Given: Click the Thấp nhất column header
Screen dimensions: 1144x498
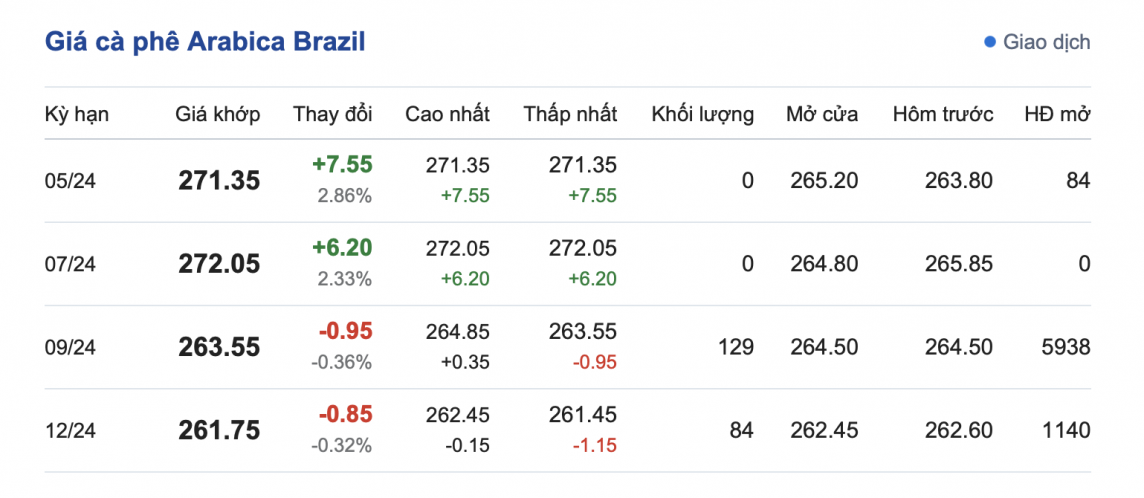Looking at the screenshot, I should click(x=570, y=114).
